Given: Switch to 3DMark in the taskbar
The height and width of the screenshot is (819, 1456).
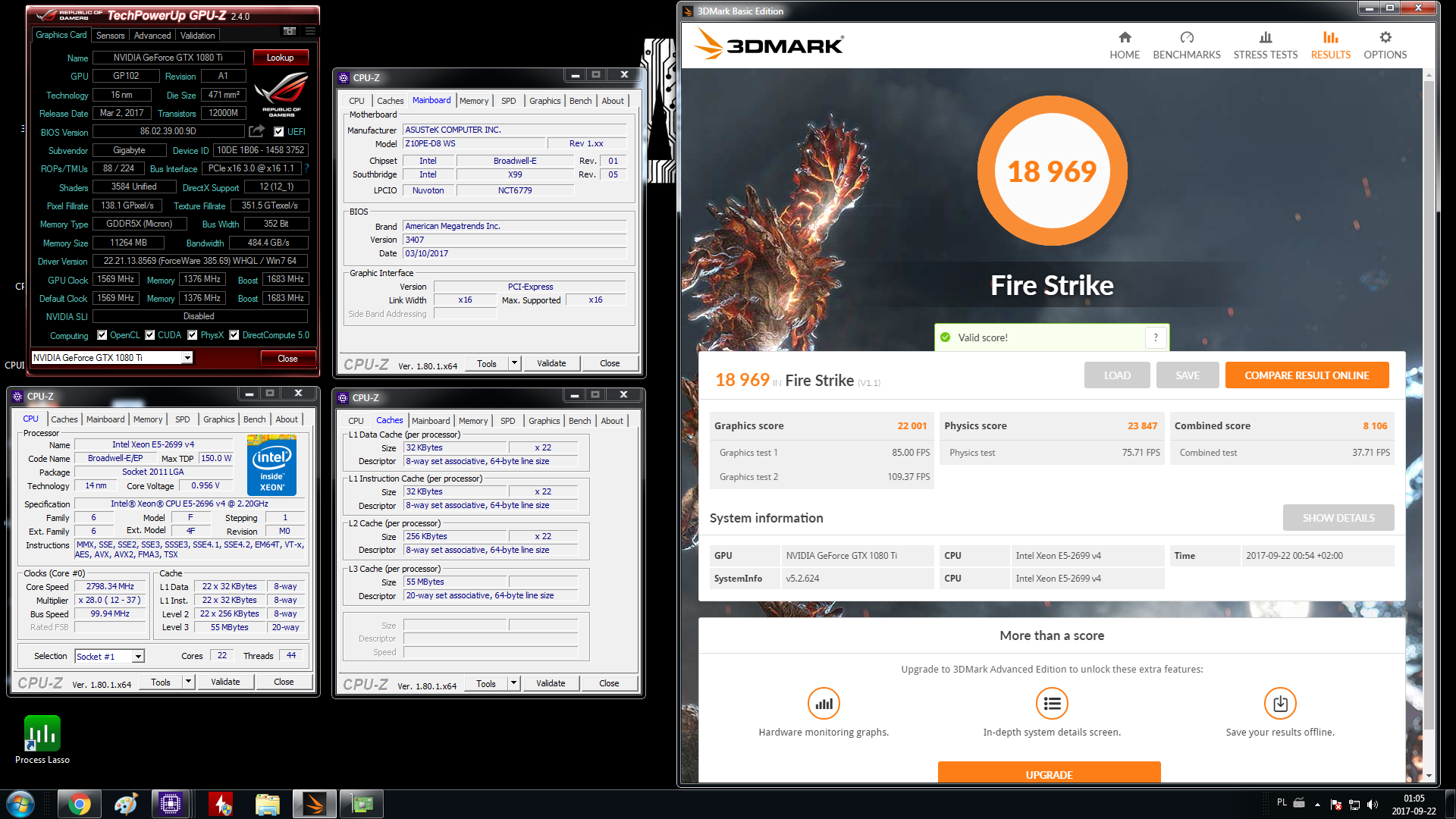Looking at the screenshot, I should click(315, 804).
